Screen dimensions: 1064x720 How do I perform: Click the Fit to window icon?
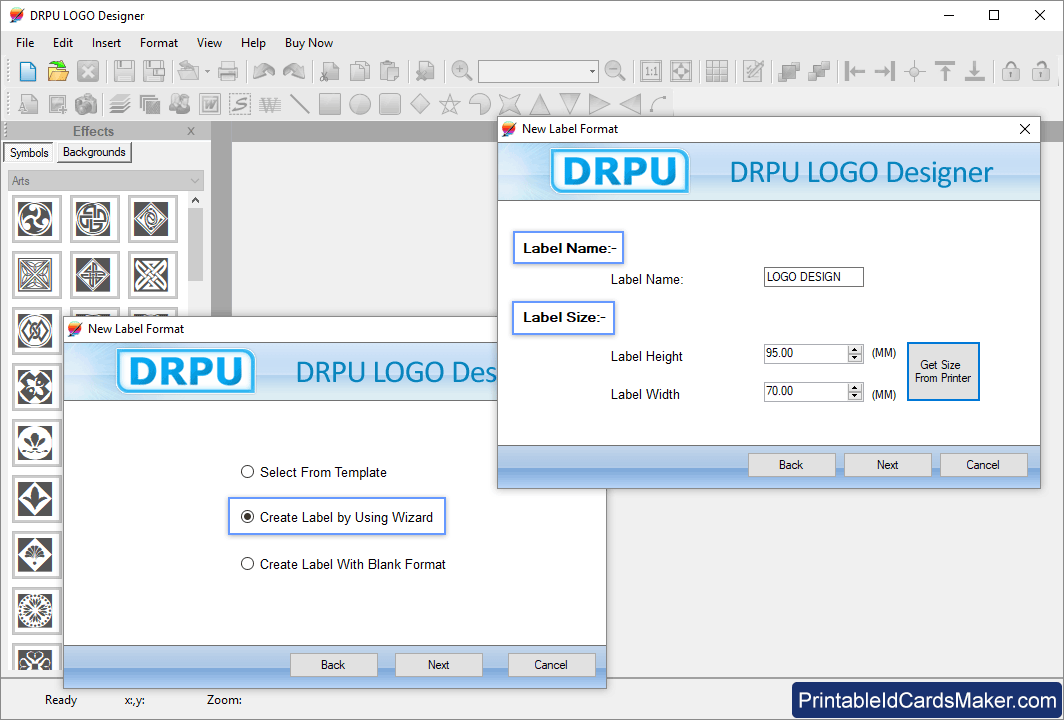tap(681, 71)
